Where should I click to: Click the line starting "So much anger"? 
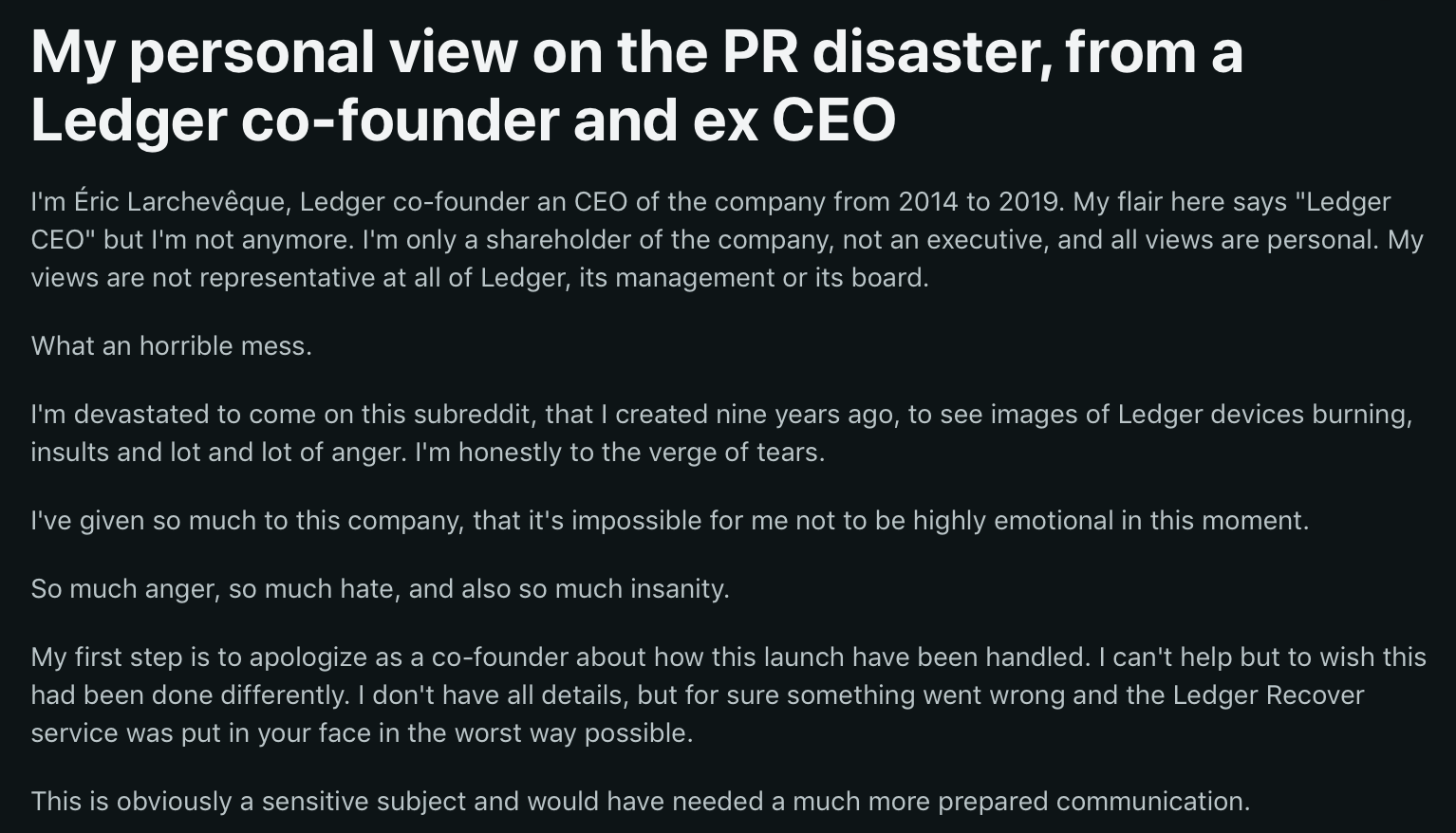point(381,589)
